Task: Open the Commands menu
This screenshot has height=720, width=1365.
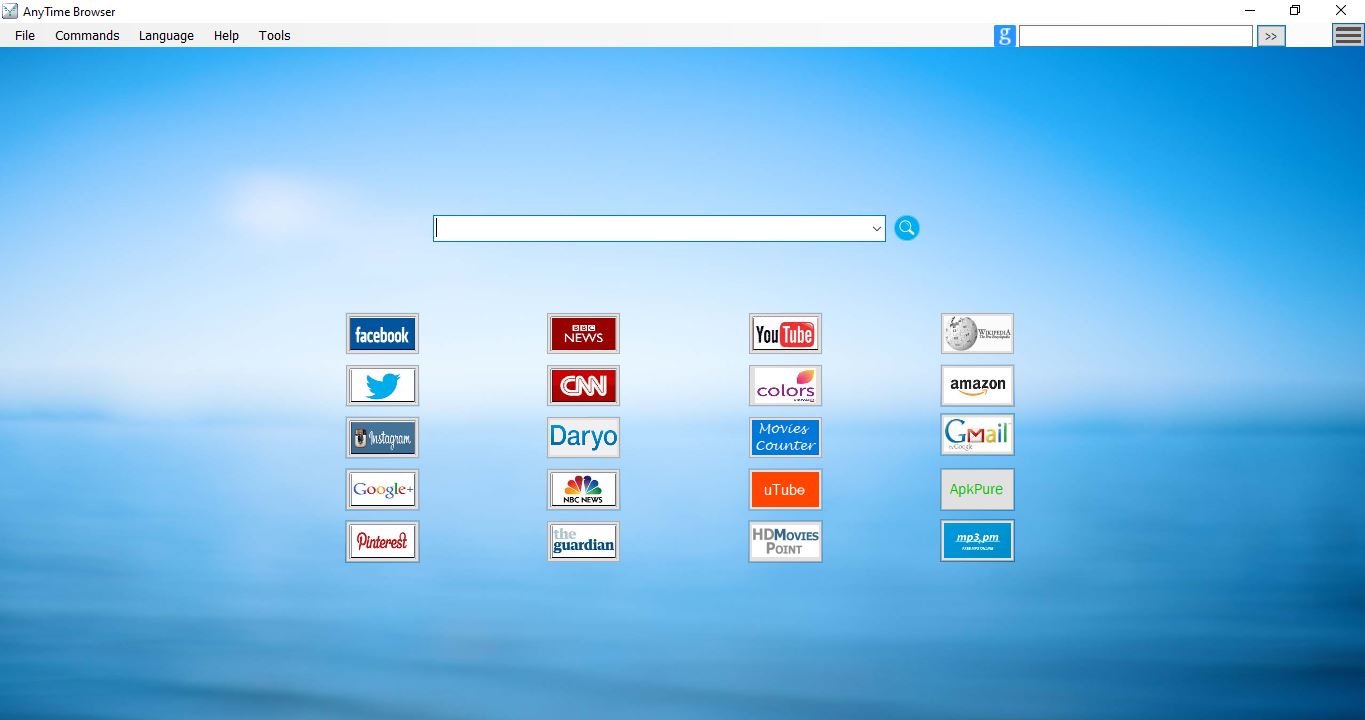Action: [x=87, y=35]
